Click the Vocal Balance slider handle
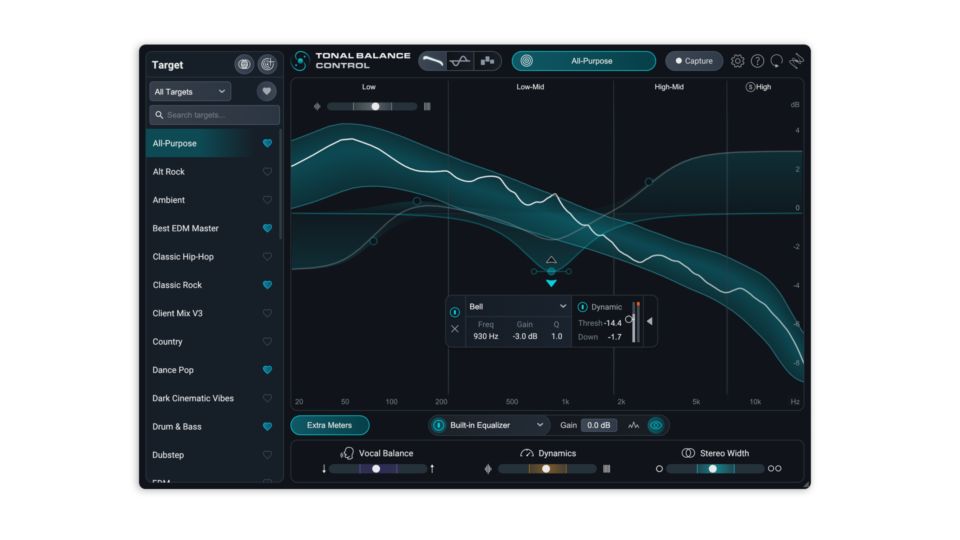The height and width of the screenshot is (540, 960). click(x=376, y=469)
